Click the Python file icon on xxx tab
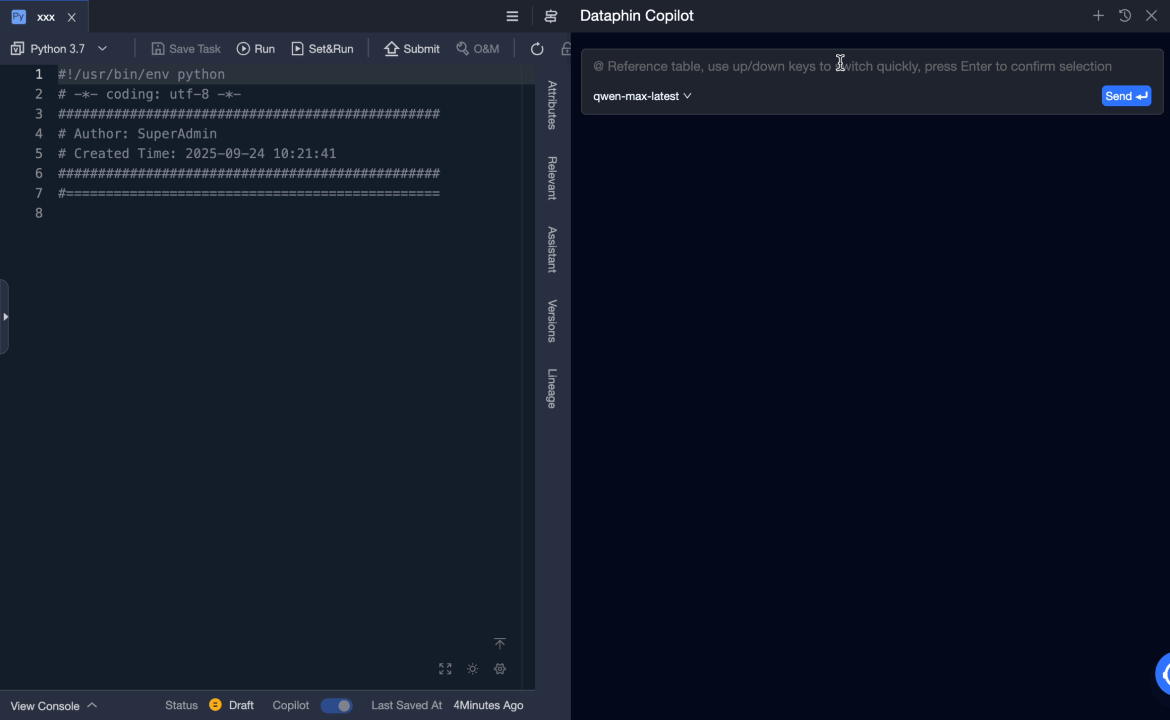 pyautogui.click(x=19, y=16)
